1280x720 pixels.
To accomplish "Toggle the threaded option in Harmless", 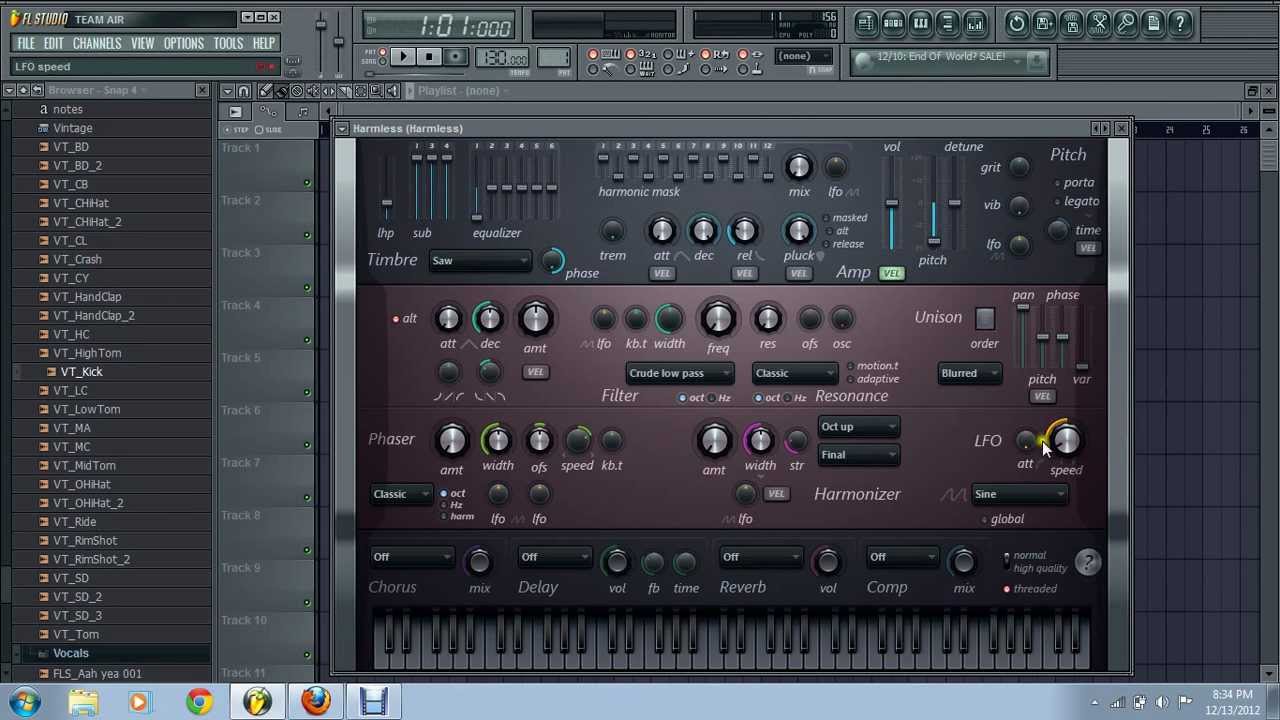I will coord(1007,589).
